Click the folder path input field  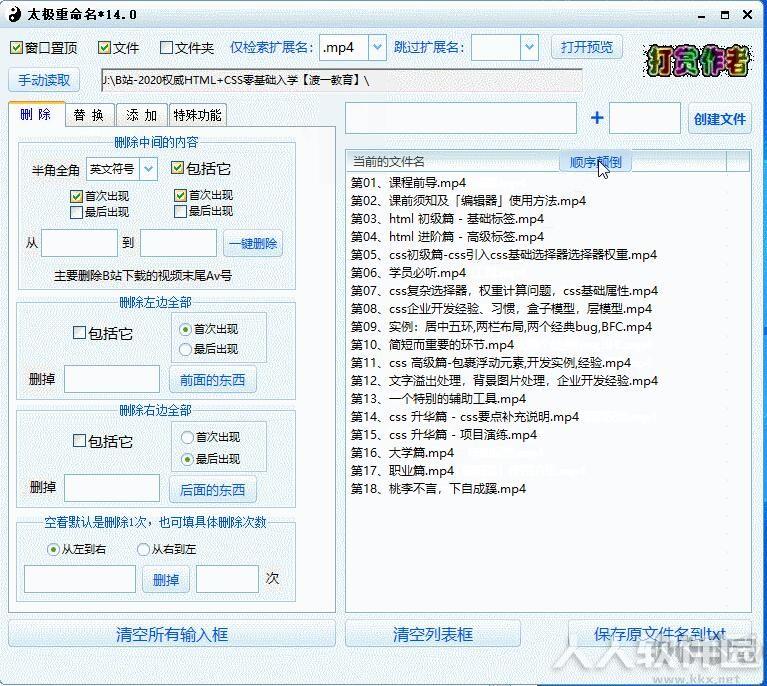click(x=341, y=80)
